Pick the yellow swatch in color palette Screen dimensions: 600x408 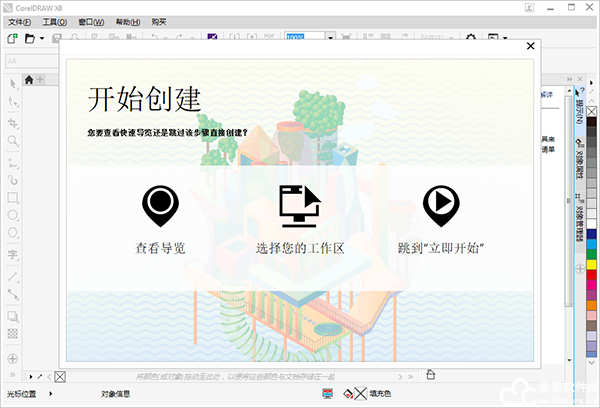tap(592, 264)
